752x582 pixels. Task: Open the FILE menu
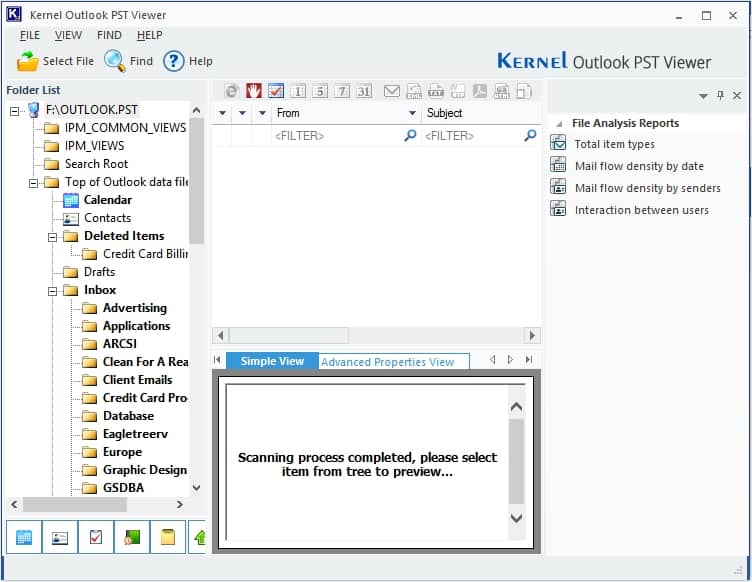[x=30, y=35]
